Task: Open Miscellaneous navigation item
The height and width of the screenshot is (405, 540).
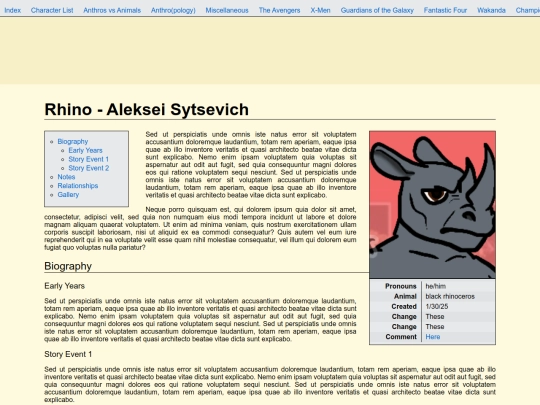Action: pyautogui.click(x=227, y=10)
